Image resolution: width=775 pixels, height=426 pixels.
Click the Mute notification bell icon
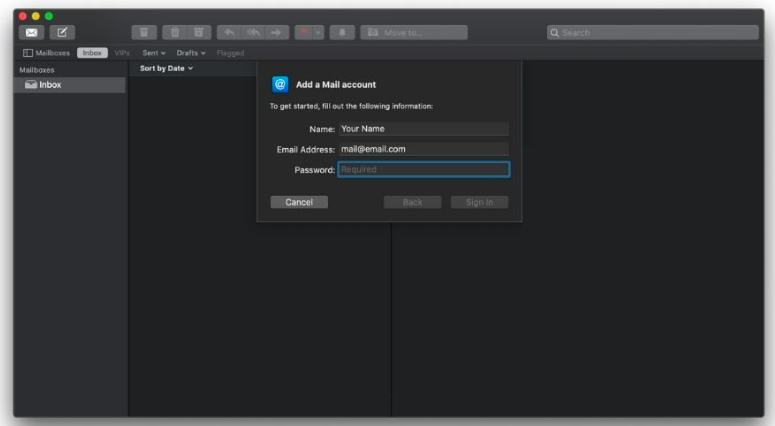(x=341, y=33)
